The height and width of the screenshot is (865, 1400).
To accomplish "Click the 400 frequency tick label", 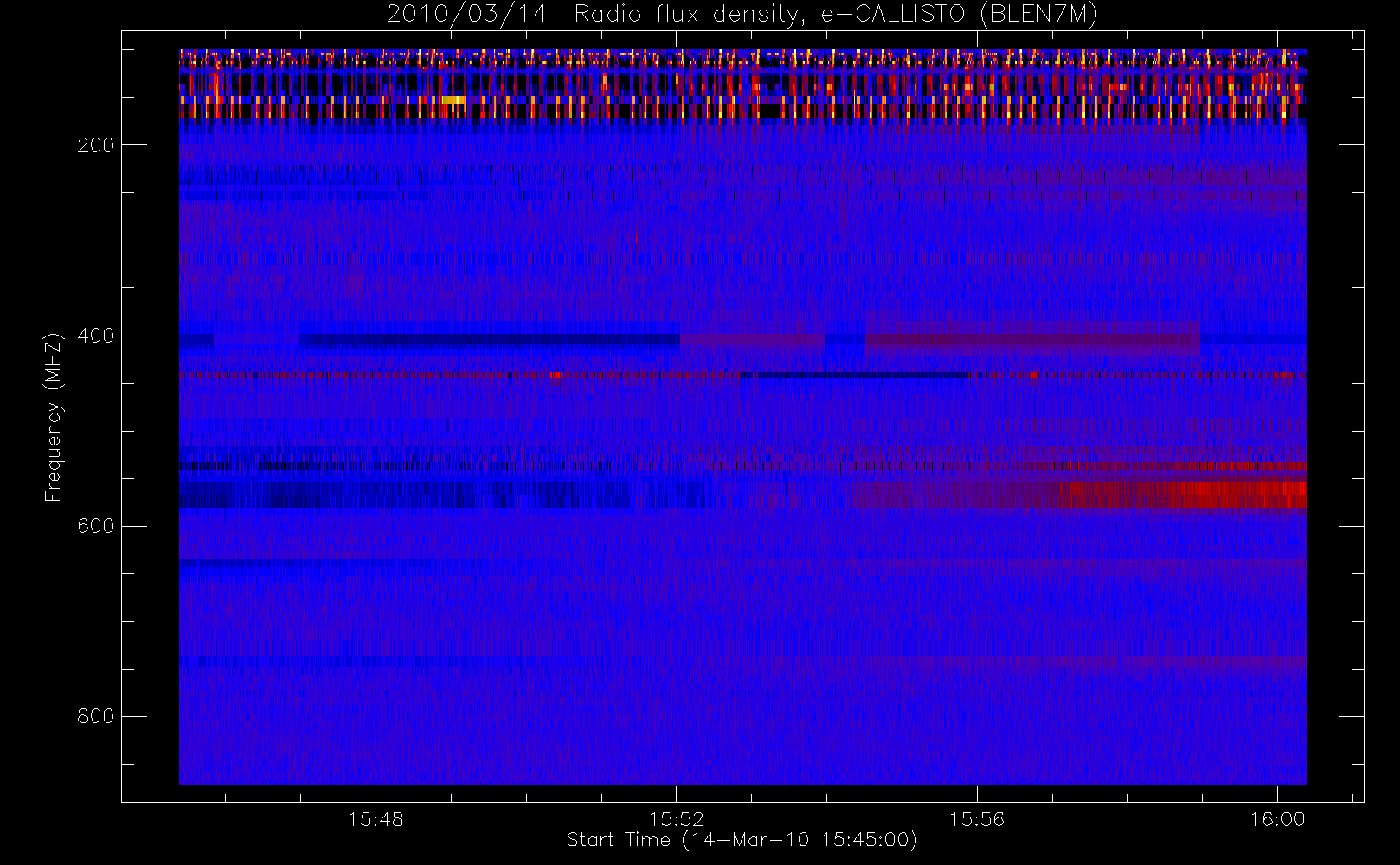I will 96,336.
